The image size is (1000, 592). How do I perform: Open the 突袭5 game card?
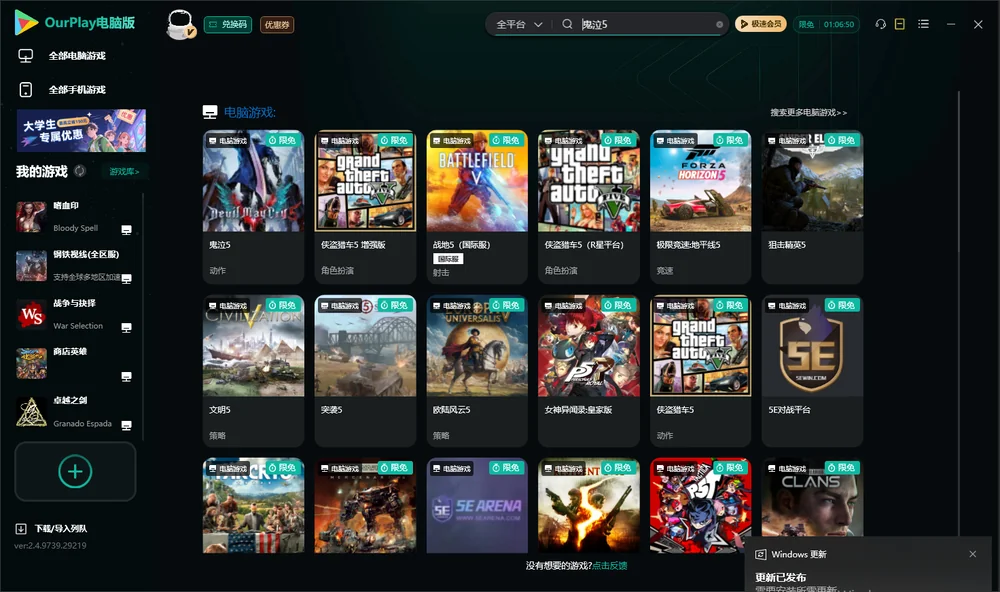pyautogui.click(x=365, y=371)
